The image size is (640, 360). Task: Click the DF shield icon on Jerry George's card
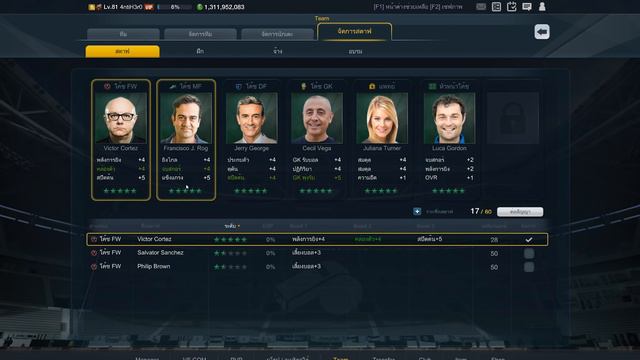click(239, 87)
